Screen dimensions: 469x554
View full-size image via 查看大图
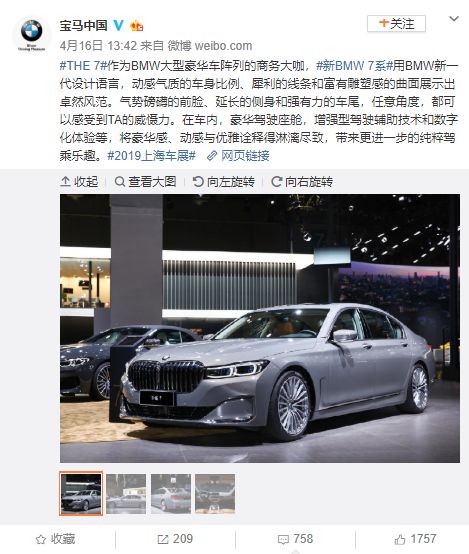(145, 182)
